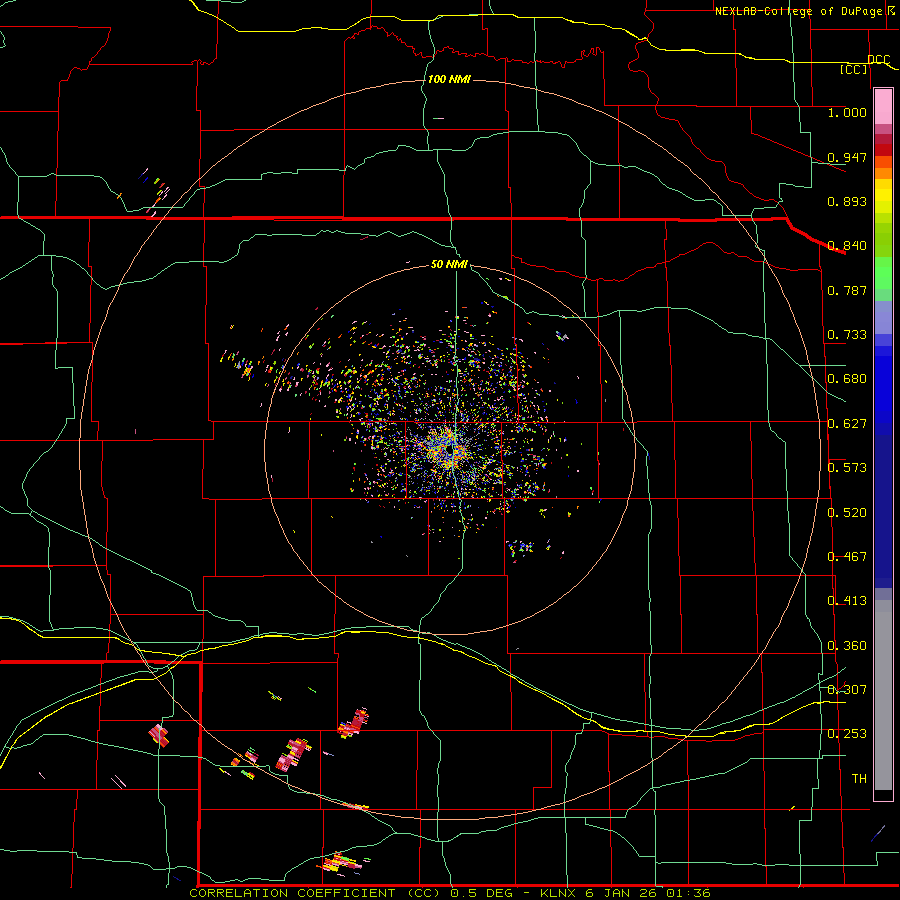Click the 0.467 scale value
900x900 pixels.
coord(847,557)
